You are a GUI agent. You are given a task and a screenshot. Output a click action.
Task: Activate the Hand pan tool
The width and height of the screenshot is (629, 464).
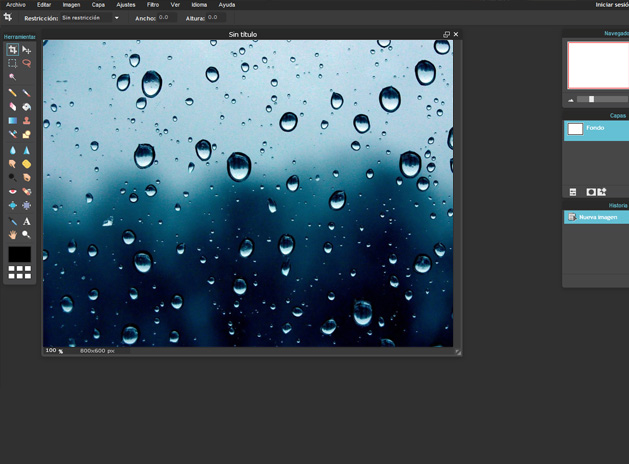13,235
